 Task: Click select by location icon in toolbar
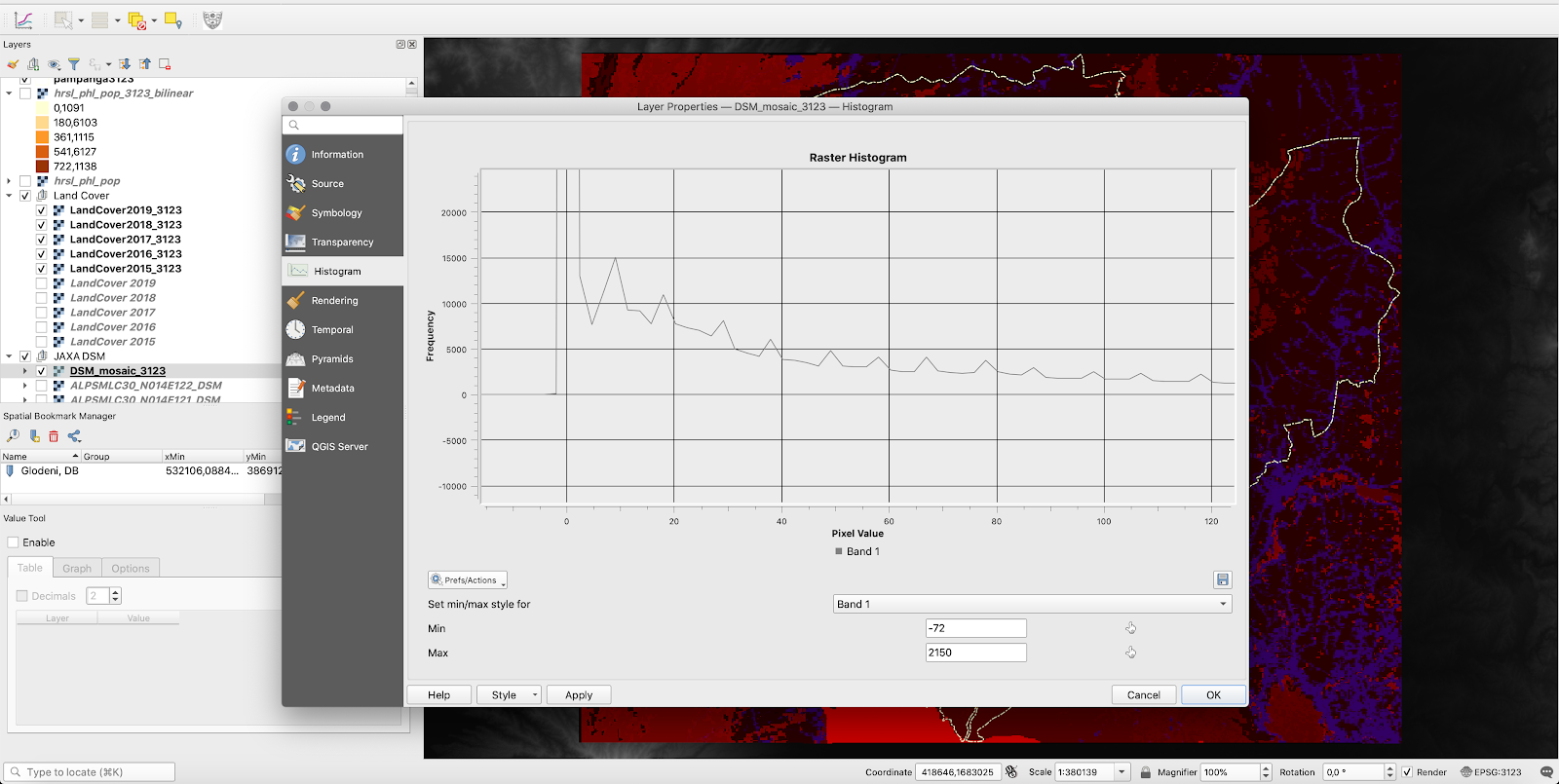click(173, 19)
